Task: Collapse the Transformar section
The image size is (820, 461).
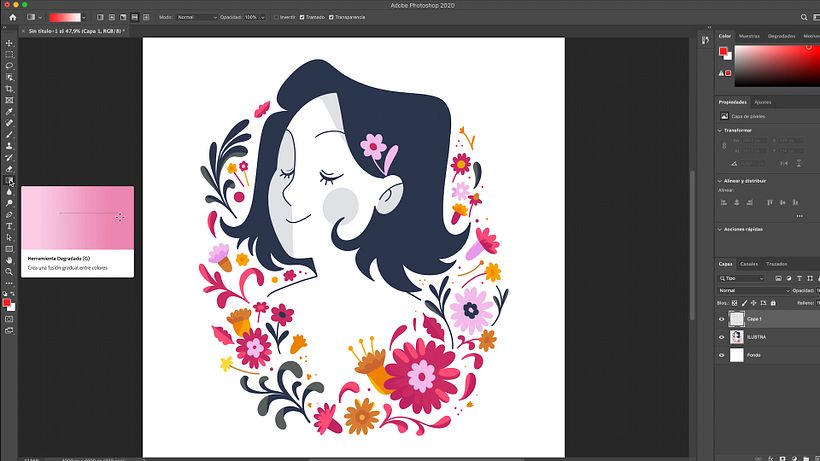Action: click(720, 130)
